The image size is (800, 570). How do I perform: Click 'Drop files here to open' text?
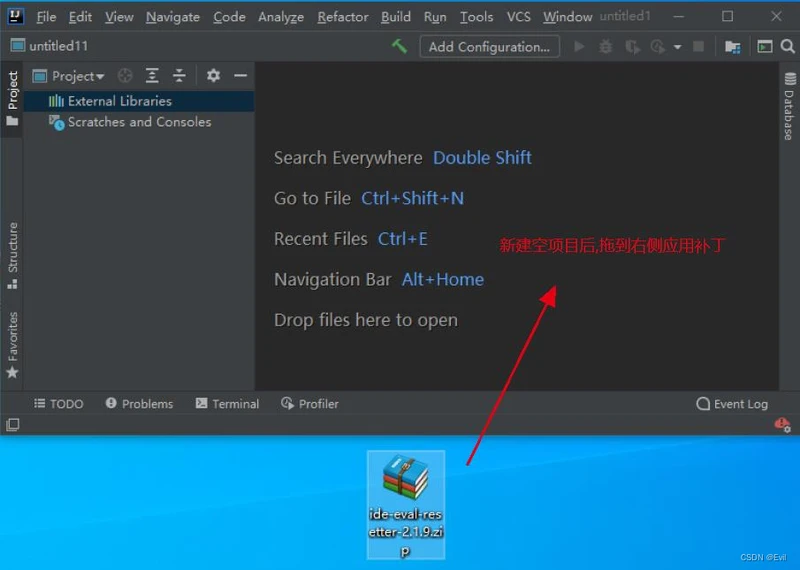coord(366,320)
